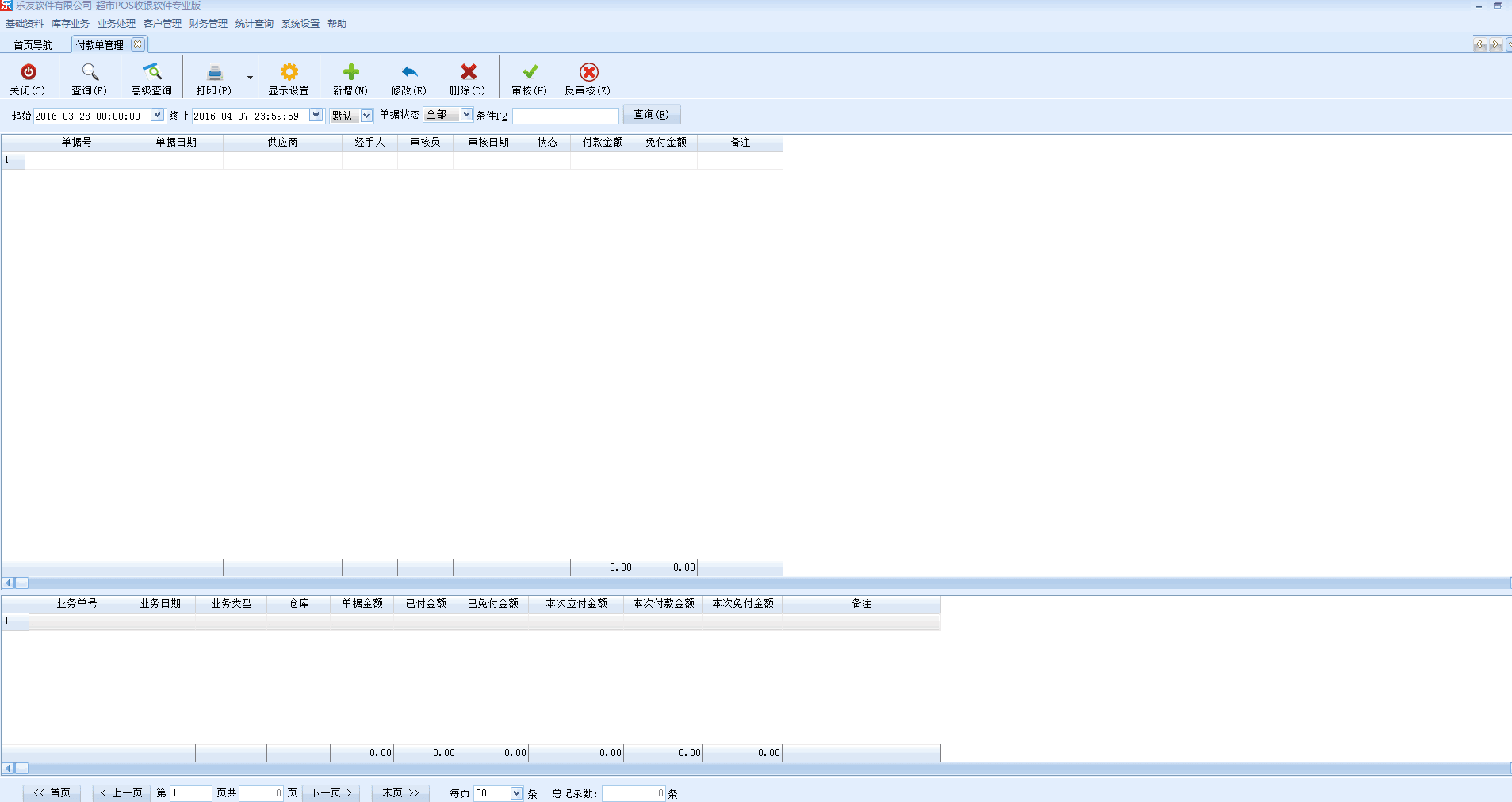Click the Print (打印) printer icon
Screen dimensions: 1512x802
[214, 73]
